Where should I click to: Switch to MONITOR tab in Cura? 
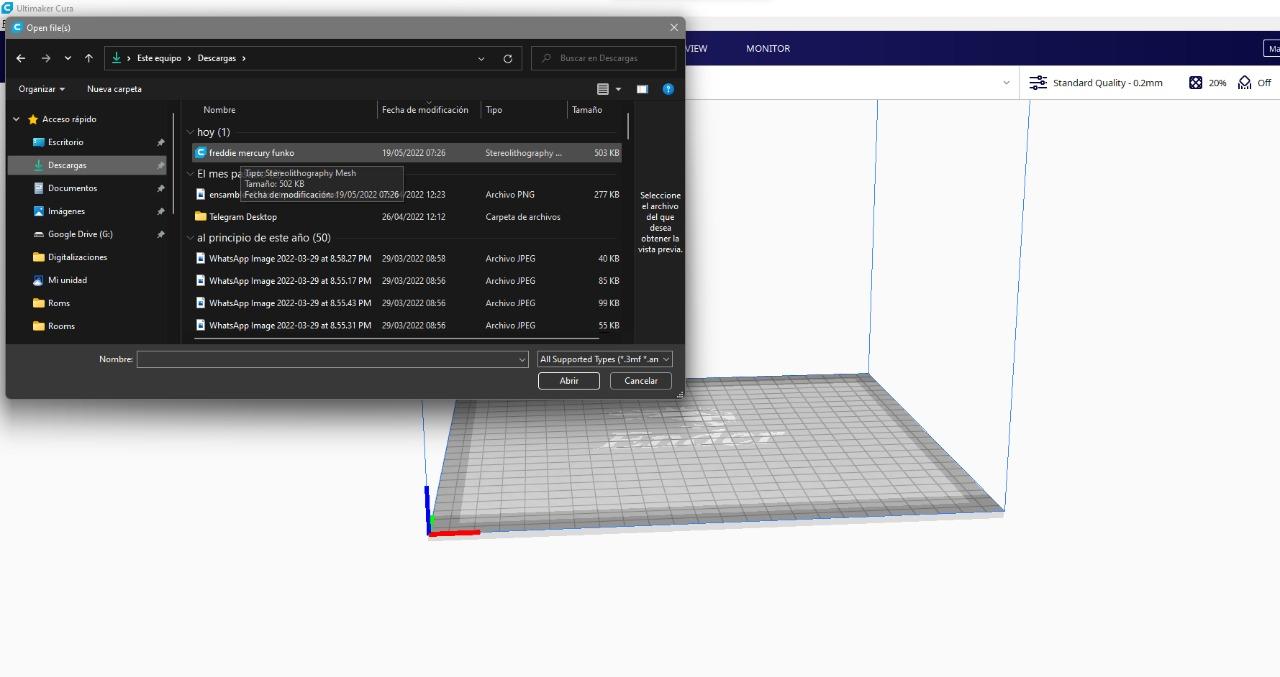pos(768,48)
